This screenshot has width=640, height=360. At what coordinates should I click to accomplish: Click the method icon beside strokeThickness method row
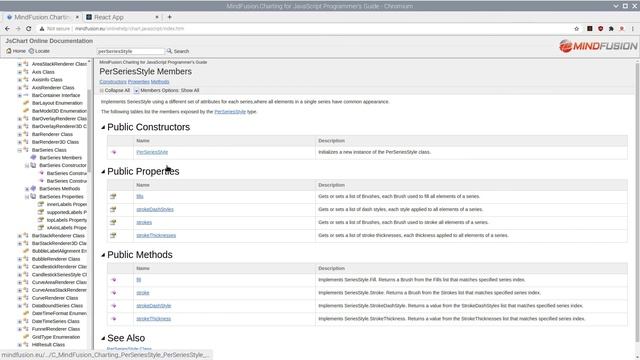click(114, 319)
